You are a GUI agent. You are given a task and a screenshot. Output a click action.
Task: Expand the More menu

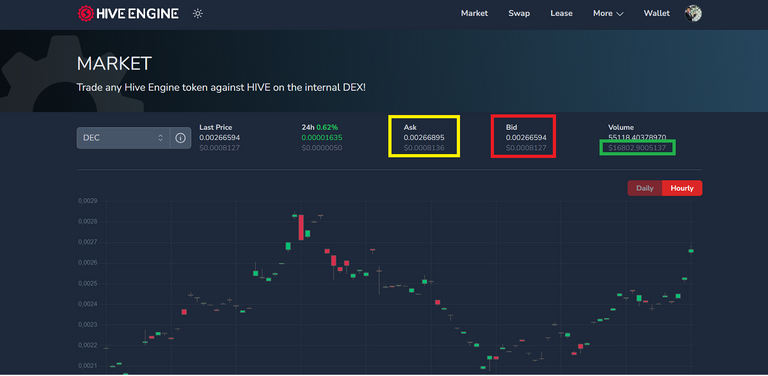pyautogui.click(x=608, y=13)
